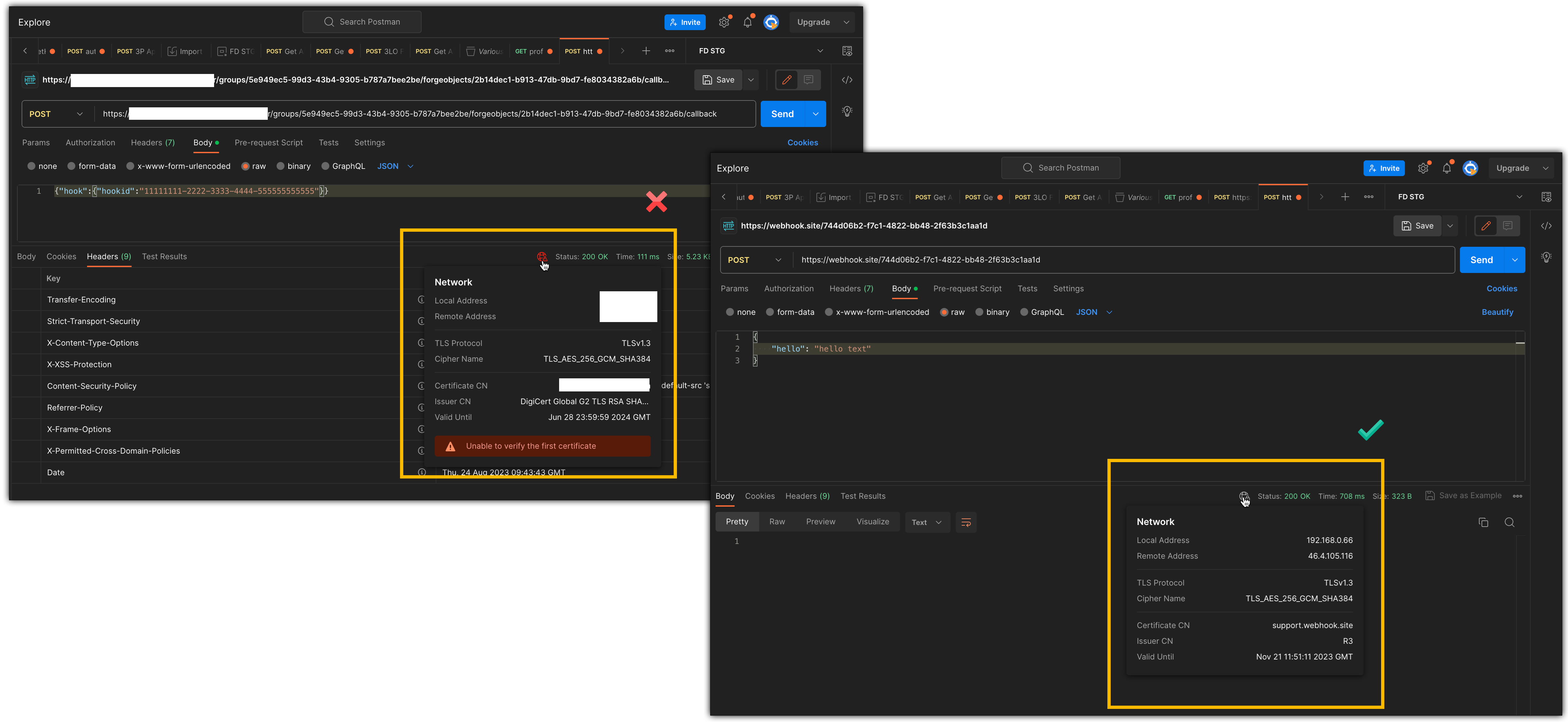Search response icon in right window
This screenshot has height=722, width=1568.
click(1509, 522)
